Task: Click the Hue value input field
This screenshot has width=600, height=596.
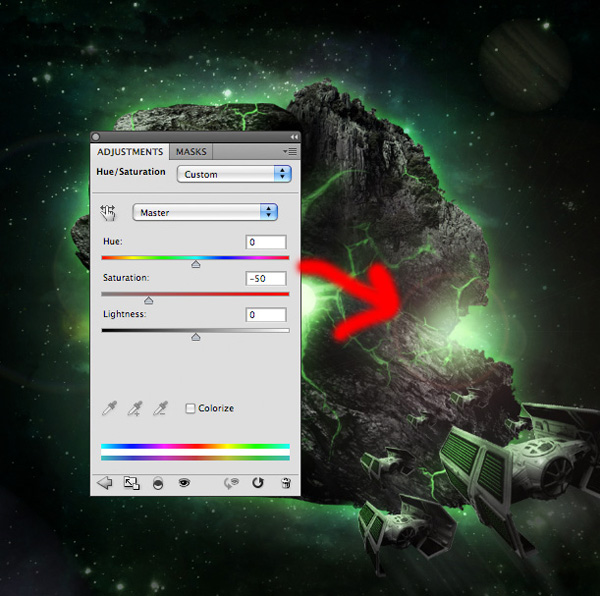Action: tap(266, 242)
